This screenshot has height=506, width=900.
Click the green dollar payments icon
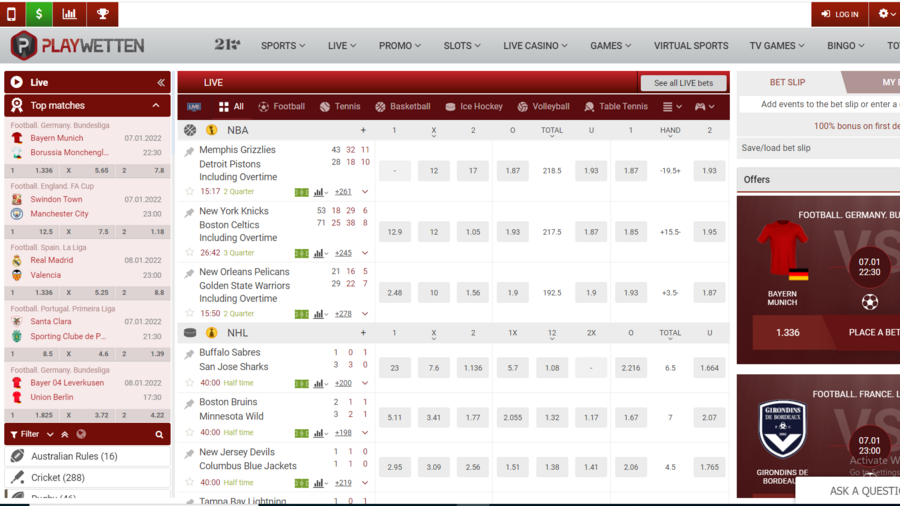(38, 14)
